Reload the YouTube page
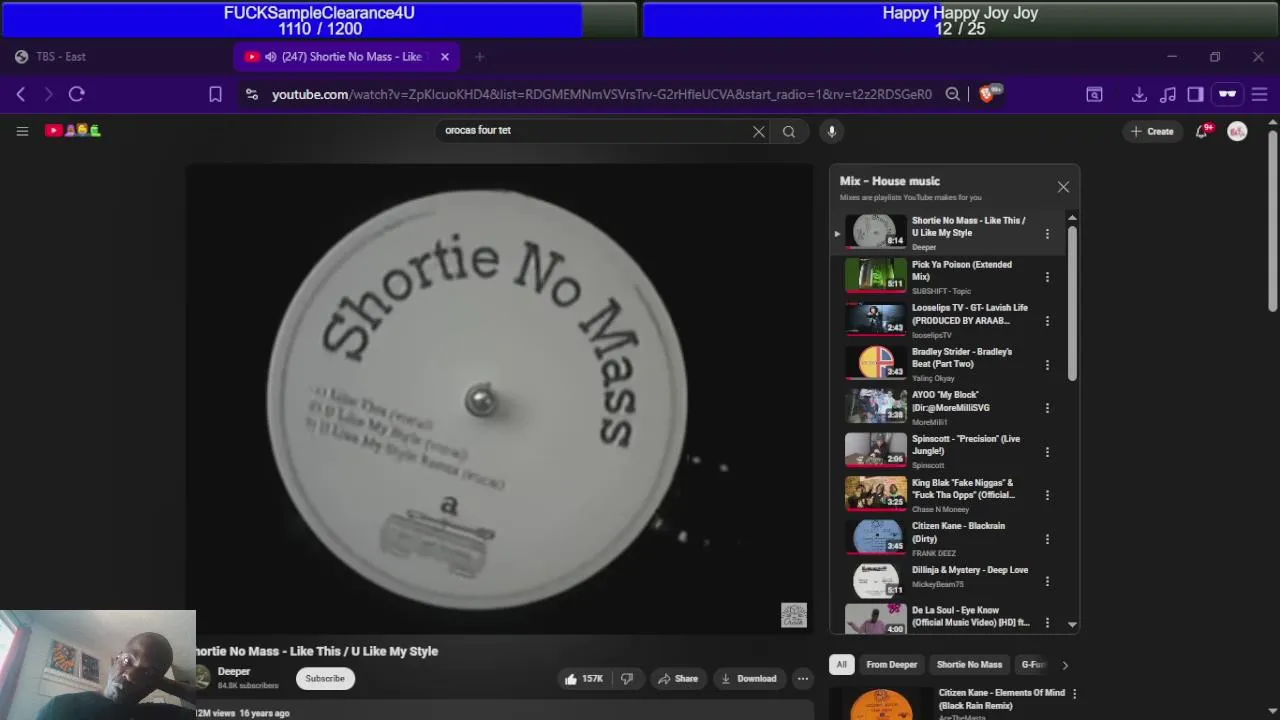The height and width of the screenshot is (720, 1280). (x=76, y=94)
